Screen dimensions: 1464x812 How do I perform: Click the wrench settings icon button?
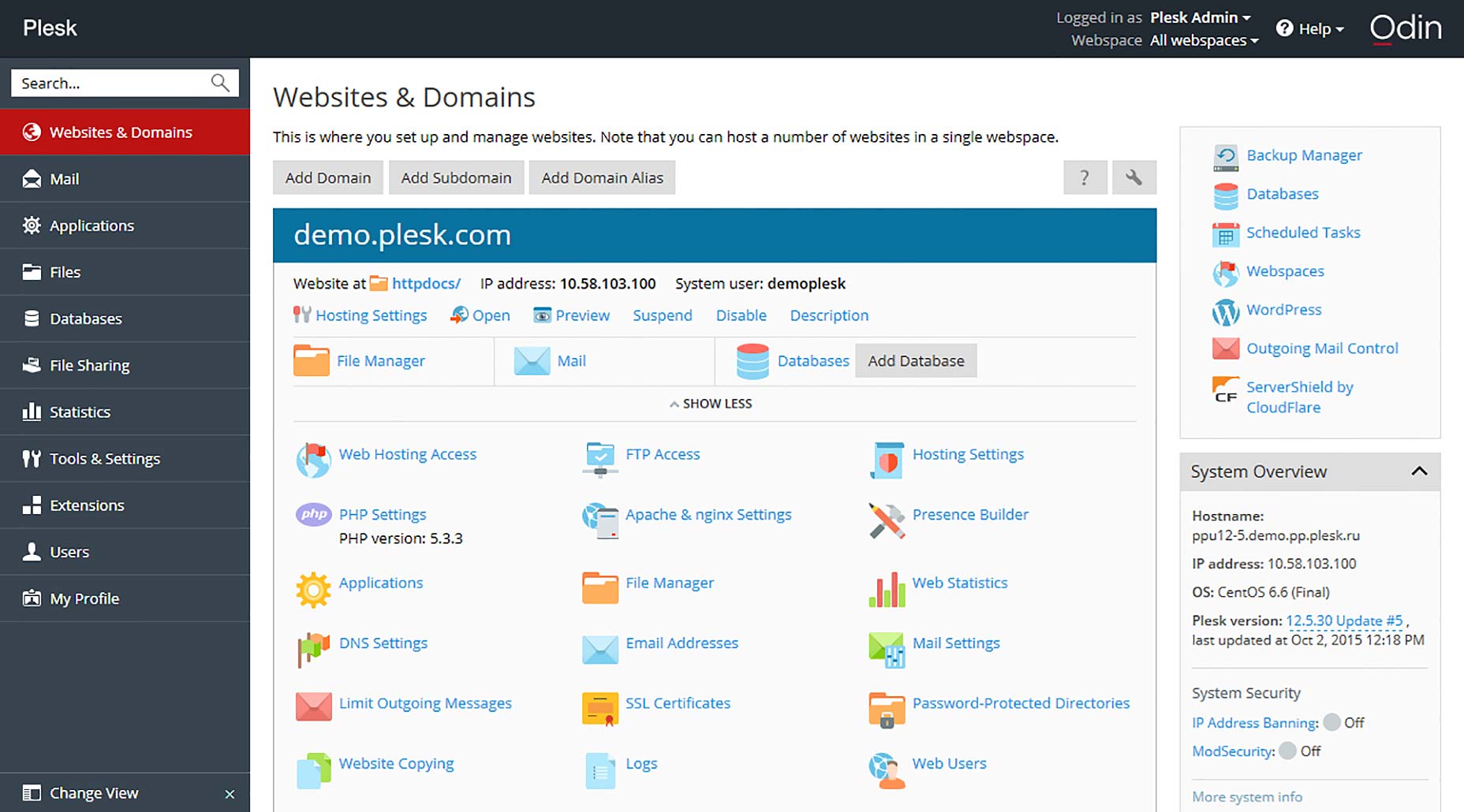coord(1133,177)
